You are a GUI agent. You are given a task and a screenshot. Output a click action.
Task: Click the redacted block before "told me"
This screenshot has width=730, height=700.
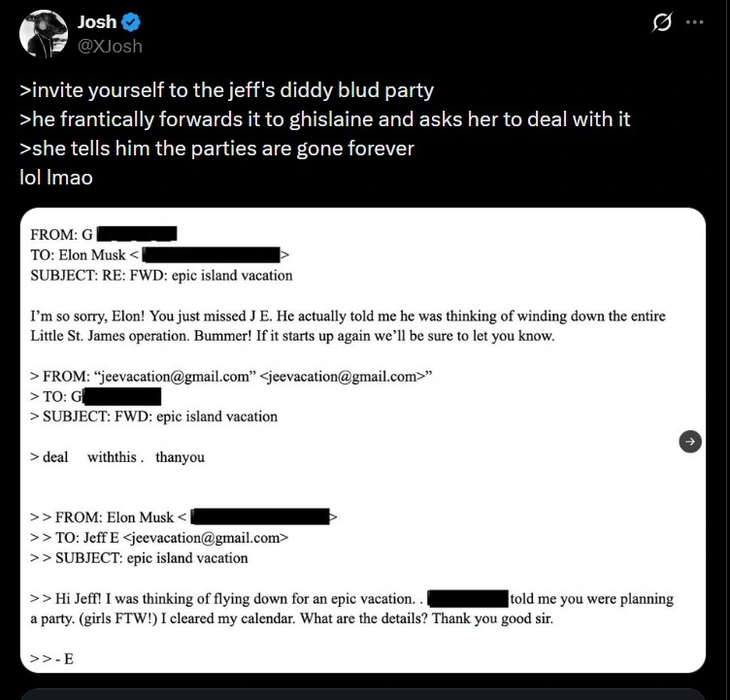point(467,599)
